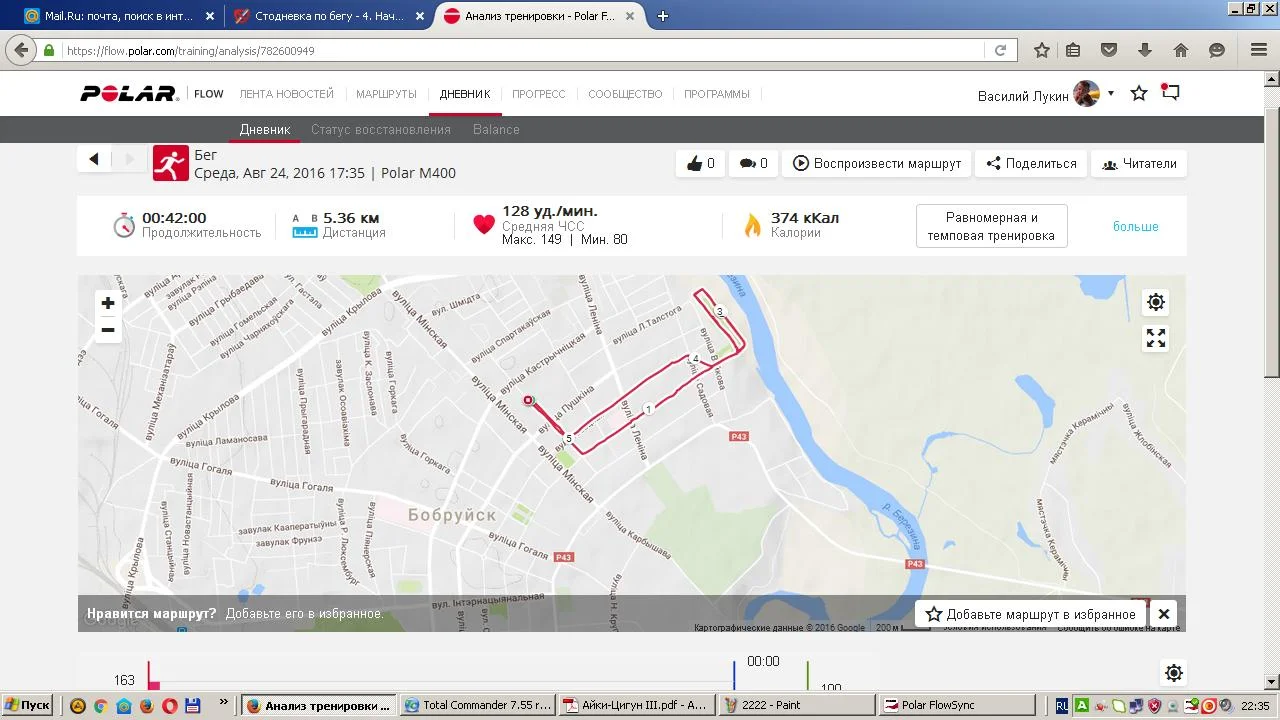Image resolution: width=1280 pixels, height=720 pixels.
Task: Go to previous training with left arrow
Action: [x=94, y=158]
